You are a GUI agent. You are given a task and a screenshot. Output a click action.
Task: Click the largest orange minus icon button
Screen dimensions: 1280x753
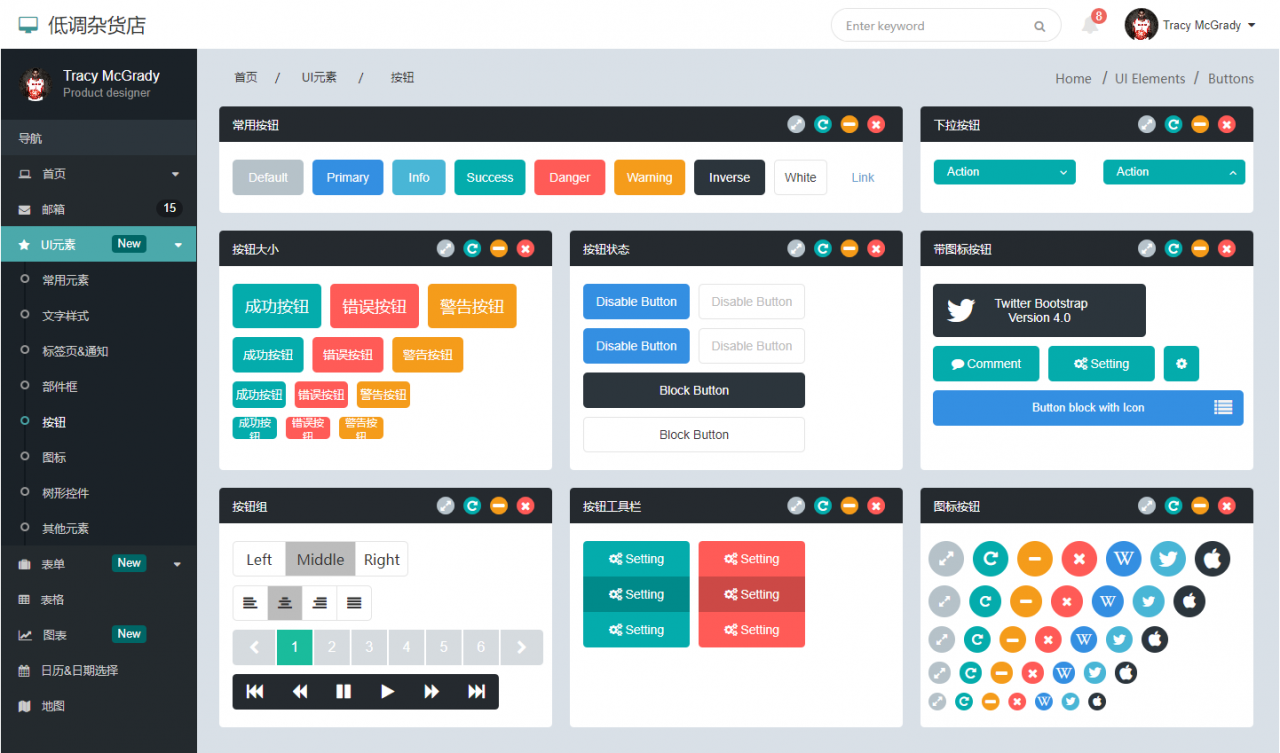[x=1035, y=558]
